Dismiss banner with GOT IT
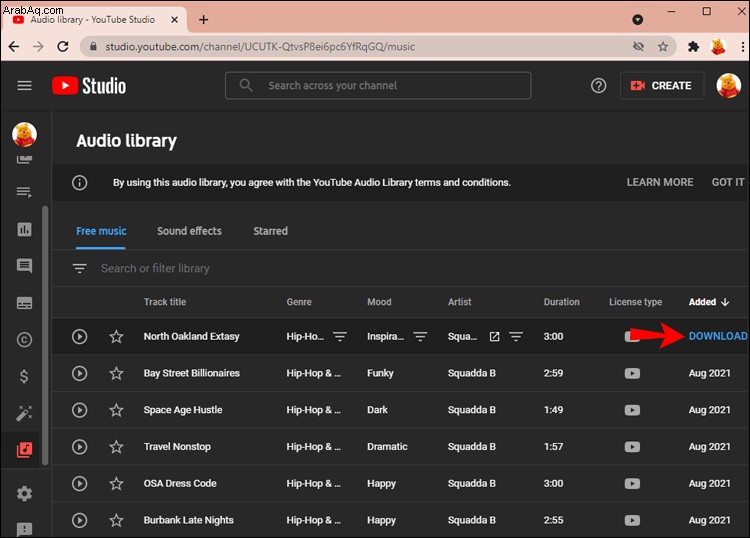 (728, 182)
